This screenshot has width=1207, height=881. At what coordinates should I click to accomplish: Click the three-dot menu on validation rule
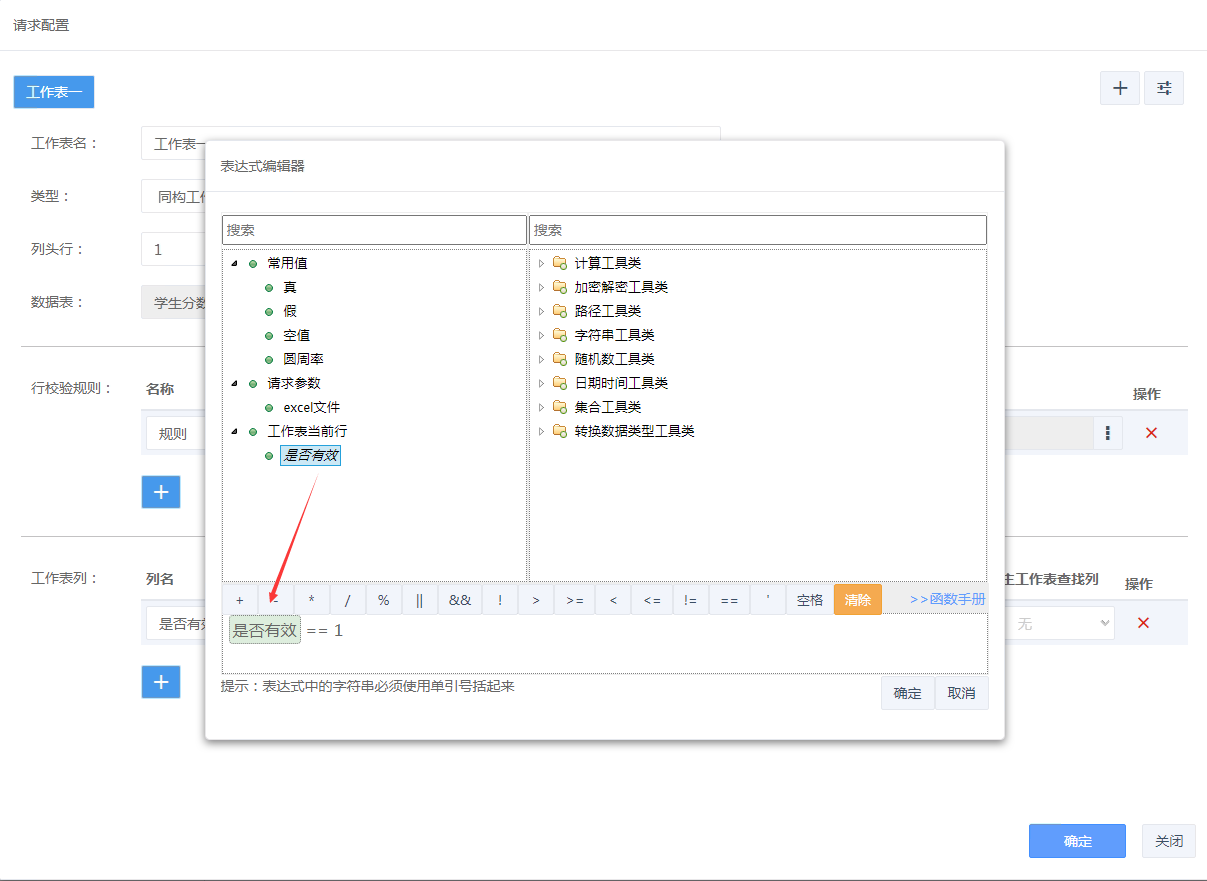[1108, 433]
